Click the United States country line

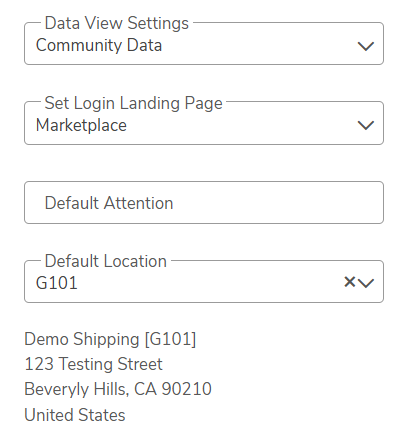[x=75, y=415]
